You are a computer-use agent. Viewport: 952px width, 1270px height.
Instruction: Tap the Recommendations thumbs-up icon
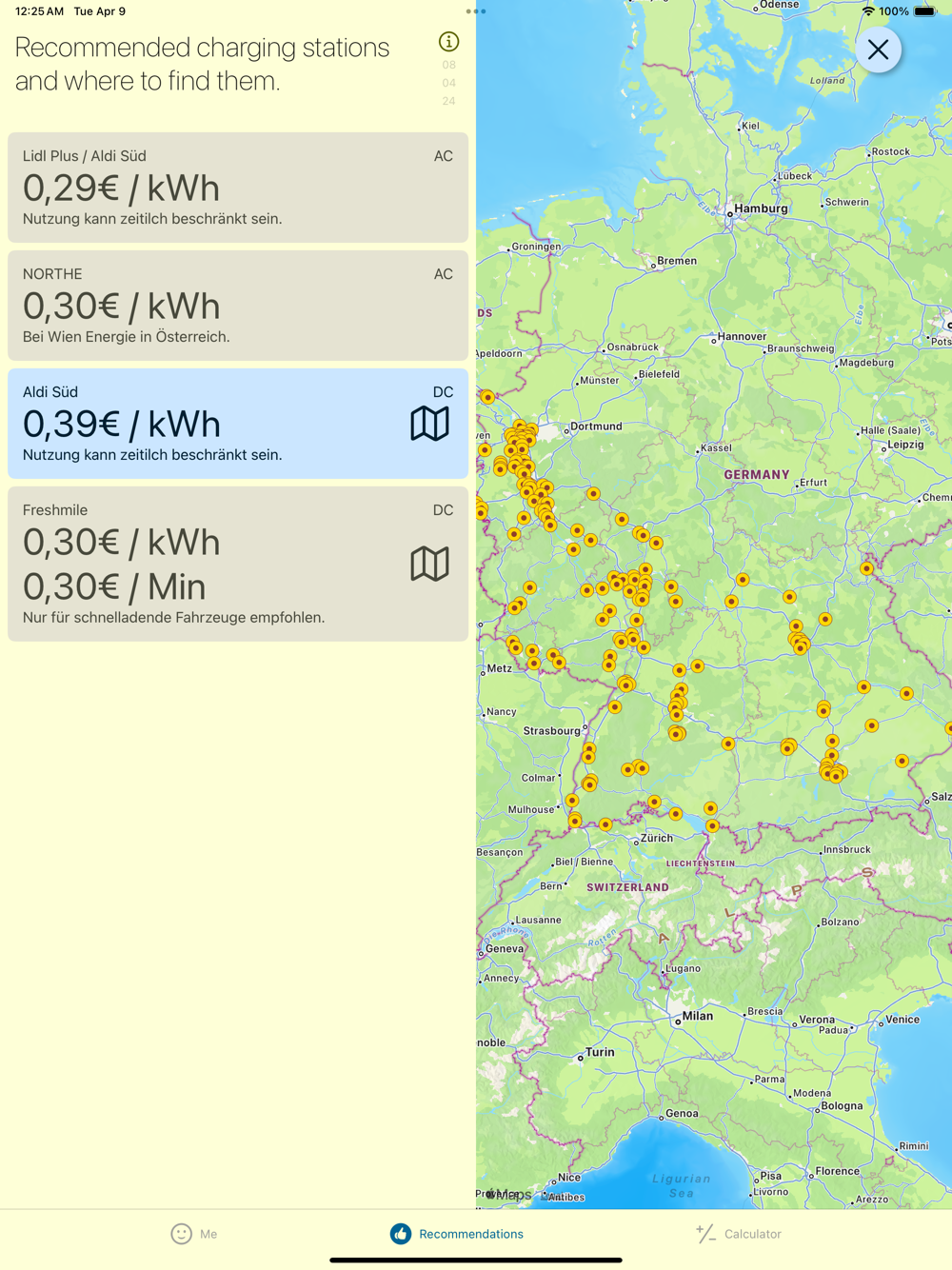(401, 1234)
